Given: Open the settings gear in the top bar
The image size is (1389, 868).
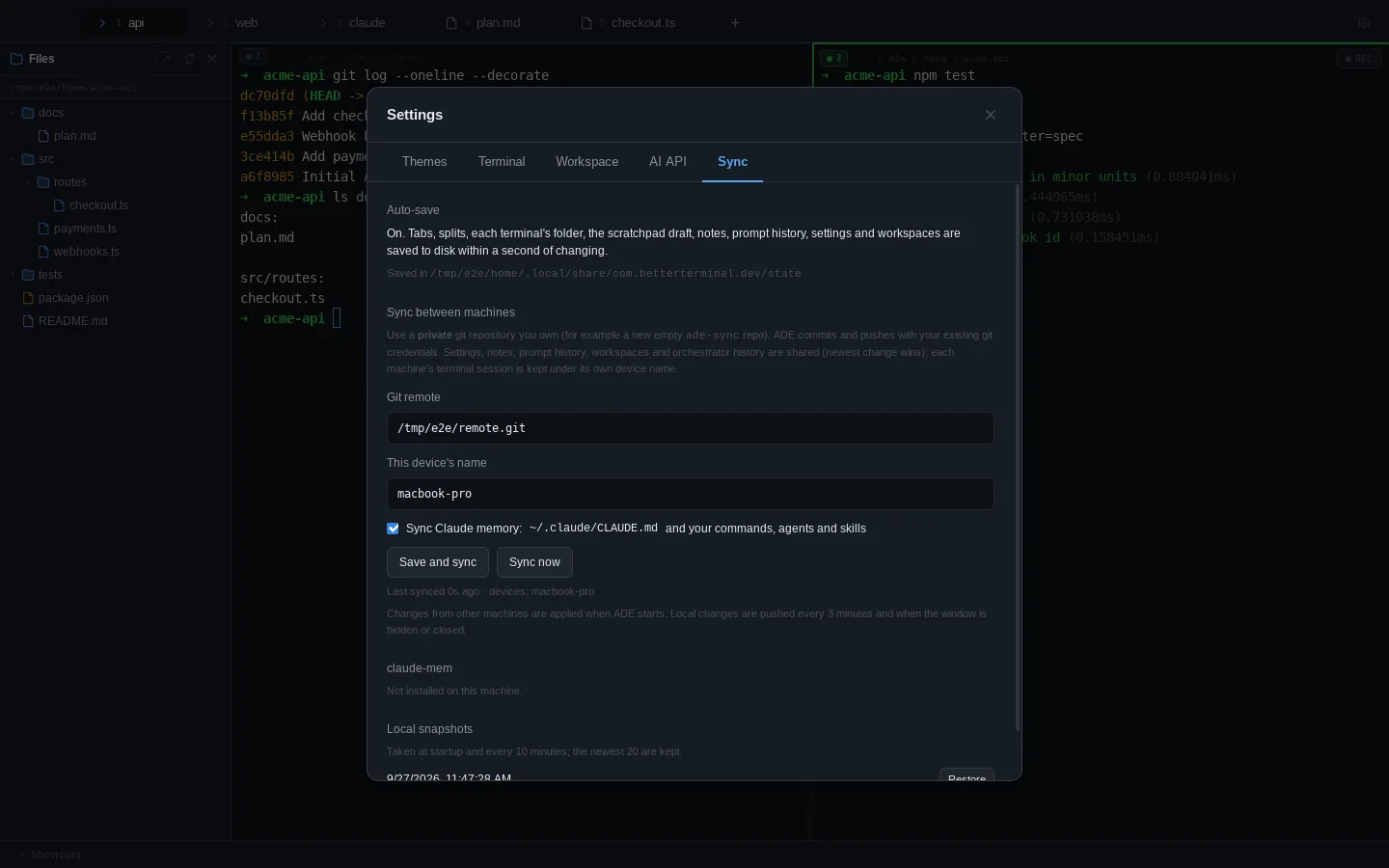Looking at the screenshot, I should 1364,22.
